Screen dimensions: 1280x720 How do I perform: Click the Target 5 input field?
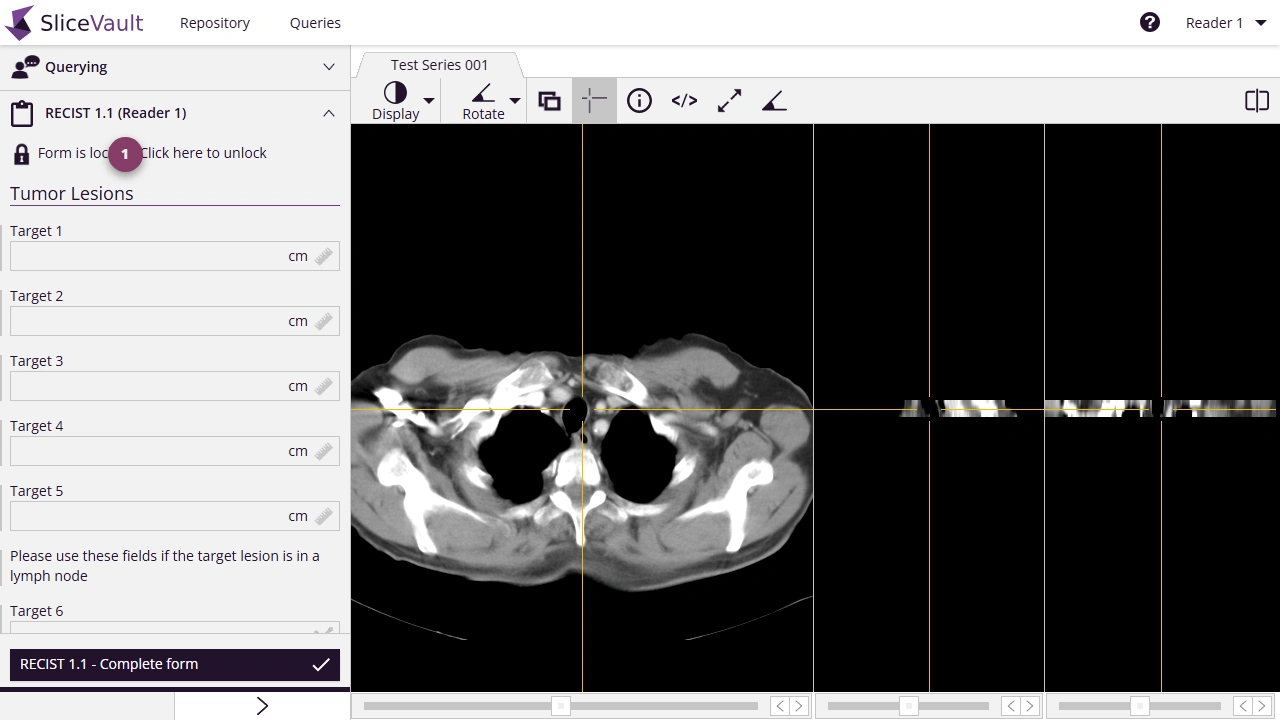[175, 516]
